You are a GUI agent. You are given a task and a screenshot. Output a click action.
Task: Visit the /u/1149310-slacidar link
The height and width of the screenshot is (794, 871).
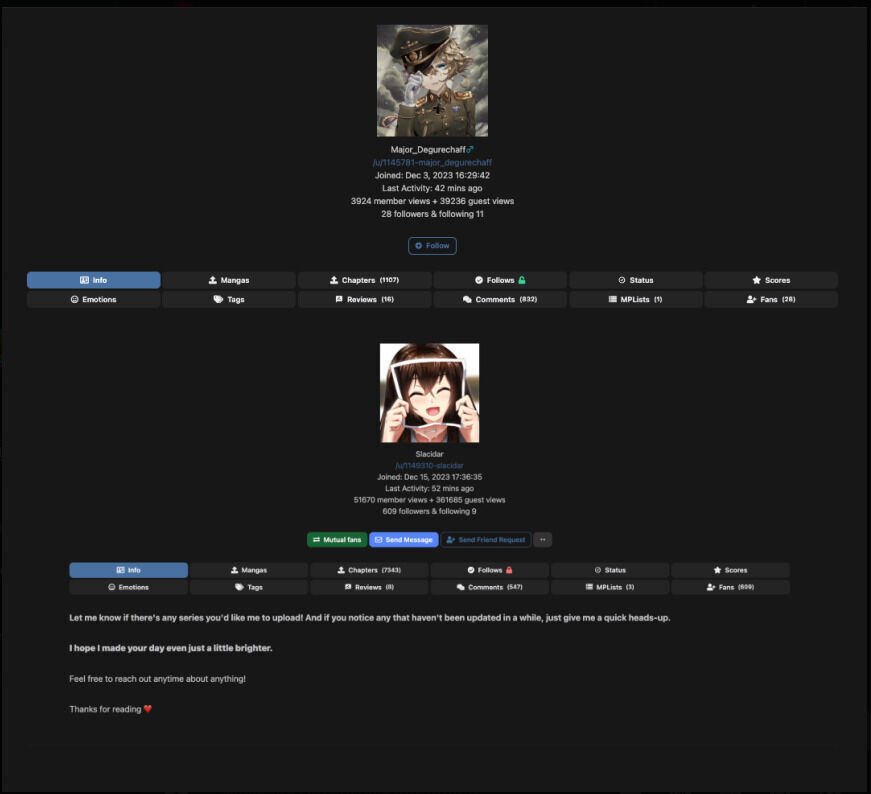pos(429,465)
